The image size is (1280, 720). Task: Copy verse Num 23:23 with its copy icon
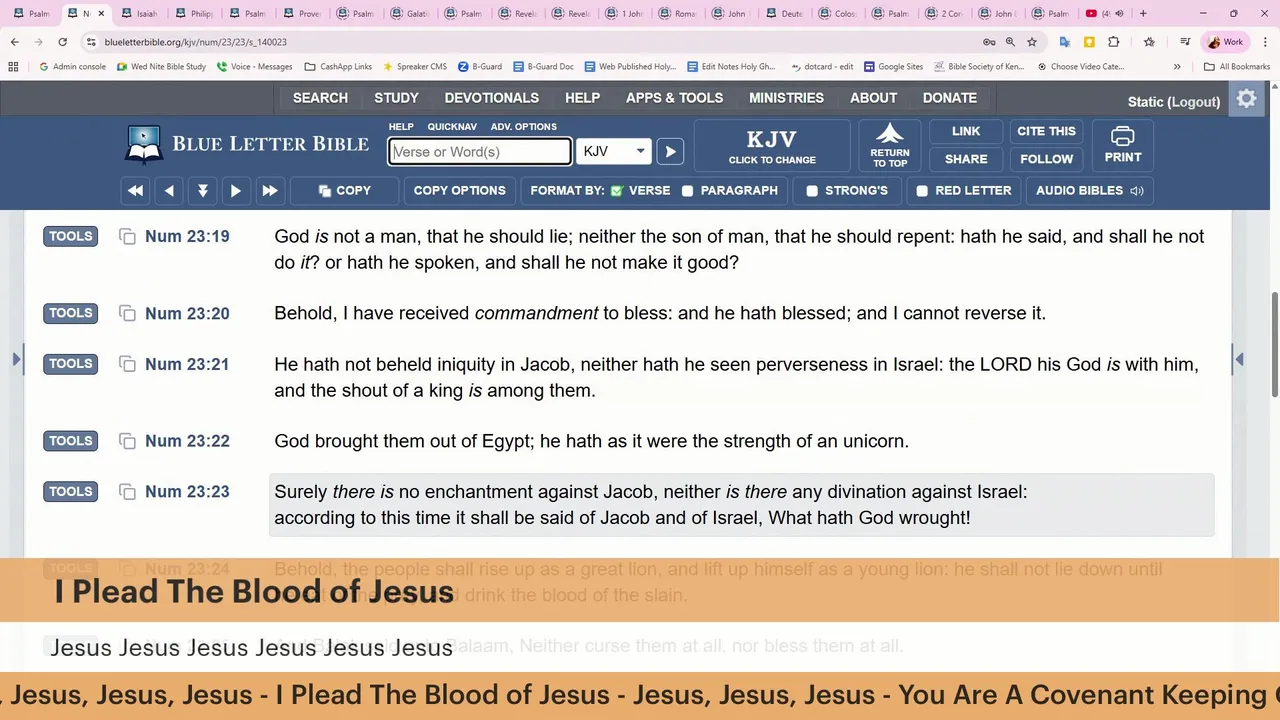127,492
